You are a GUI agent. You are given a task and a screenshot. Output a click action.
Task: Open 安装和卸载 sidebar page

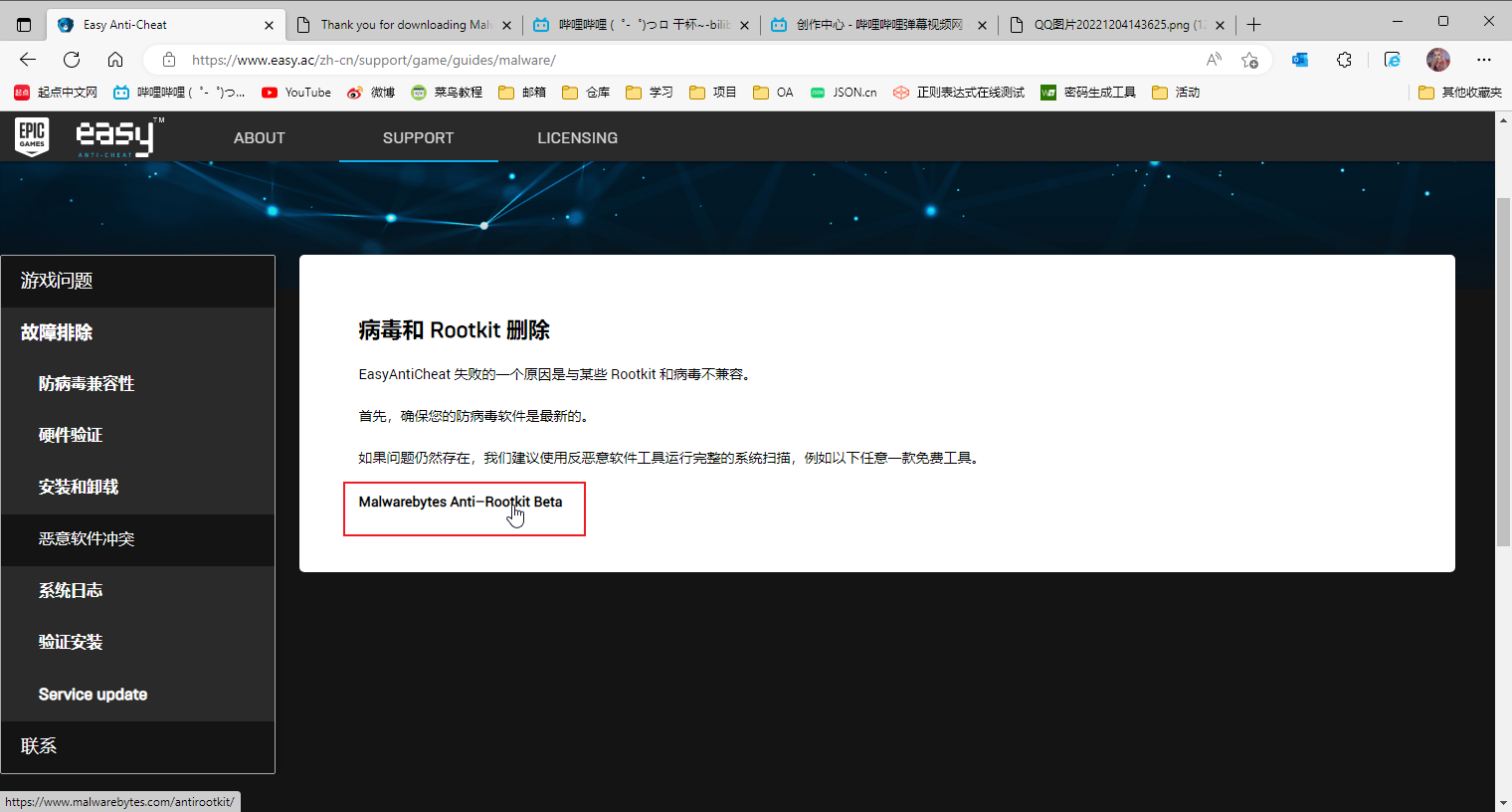pyautogui.click(x=137, y=489)
